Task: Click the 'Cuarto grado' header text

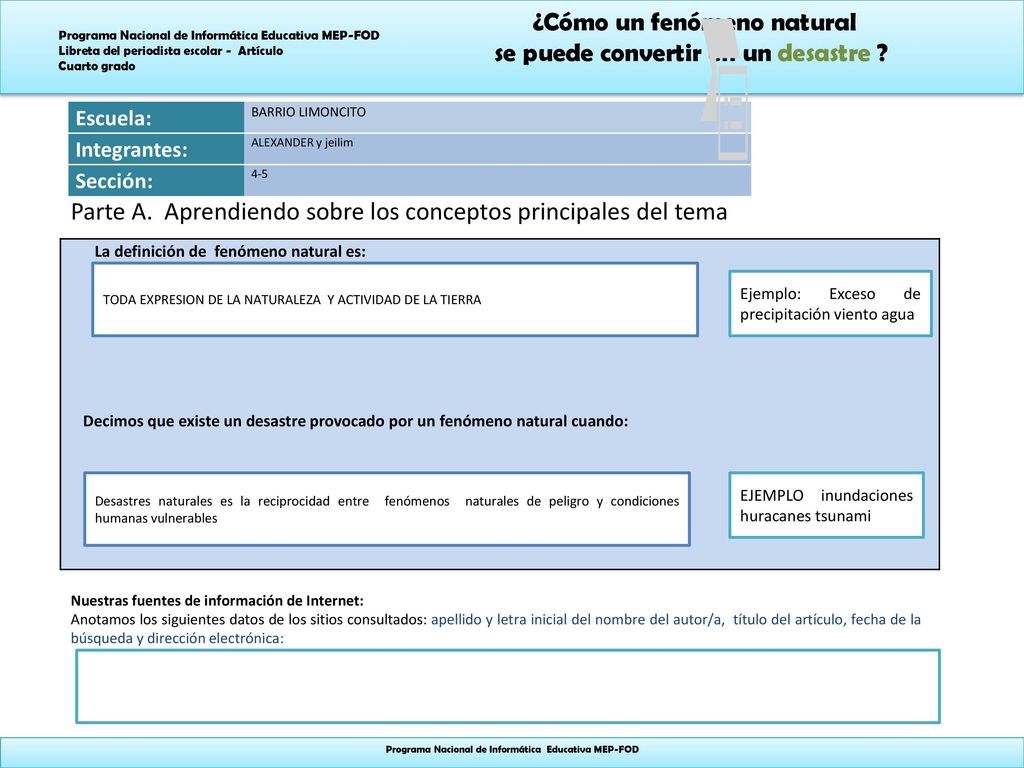Action: click(x=97, y=66)
